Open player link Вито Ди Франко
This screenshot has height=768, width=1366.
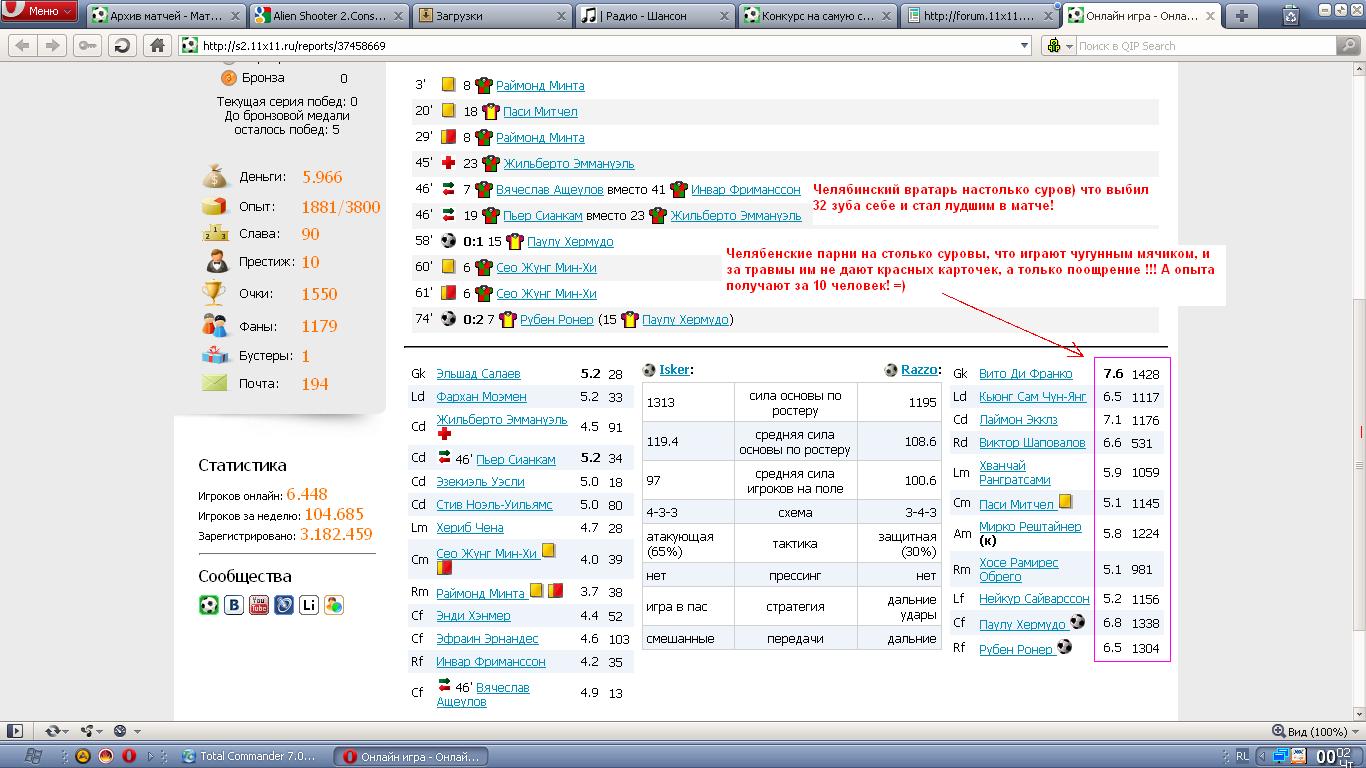[1025, 374]
